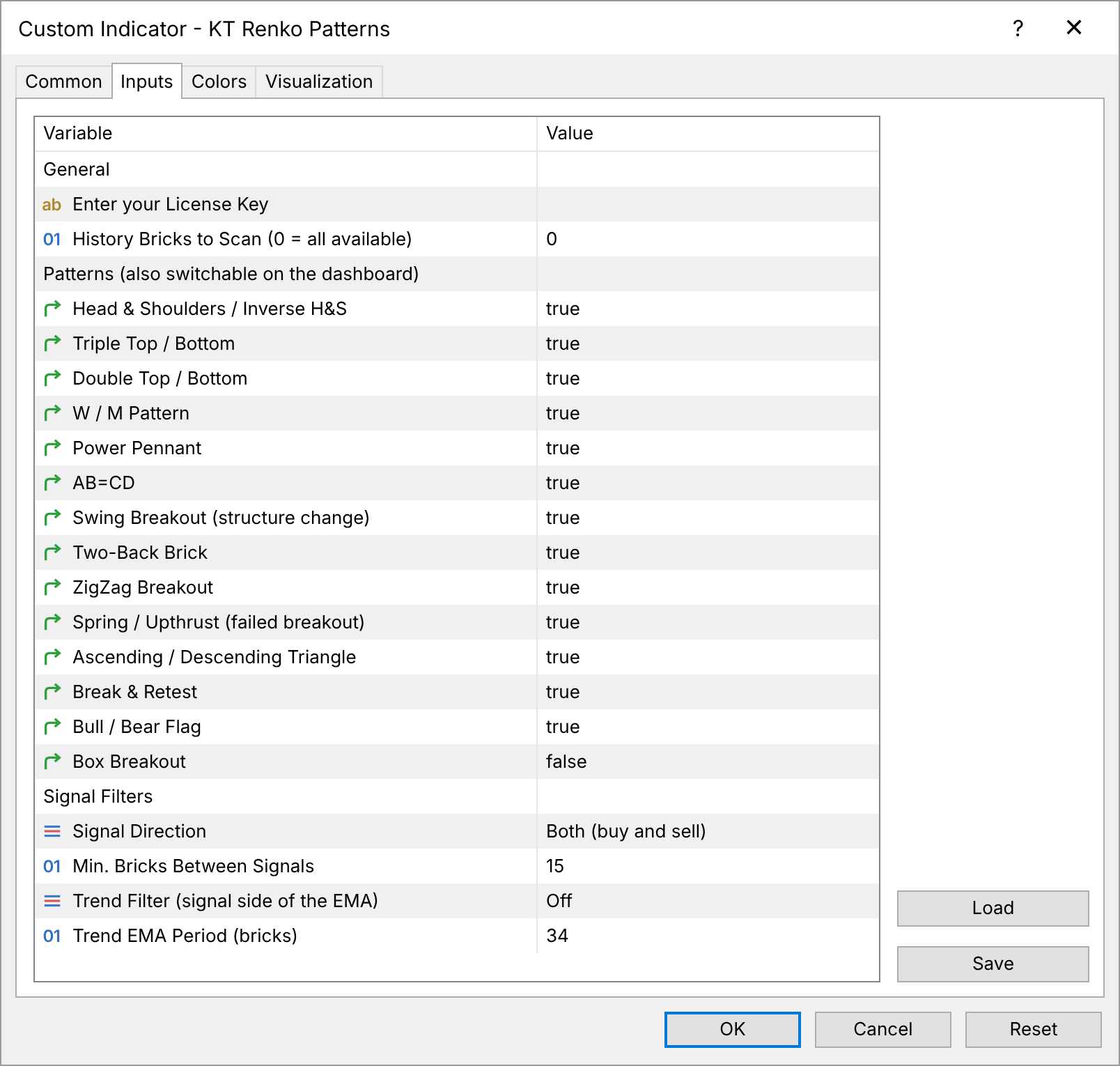The image size is (1120, 1066).
Task: Open the help question mark button
Action: pyautogui.click(x=1018, y=28)
